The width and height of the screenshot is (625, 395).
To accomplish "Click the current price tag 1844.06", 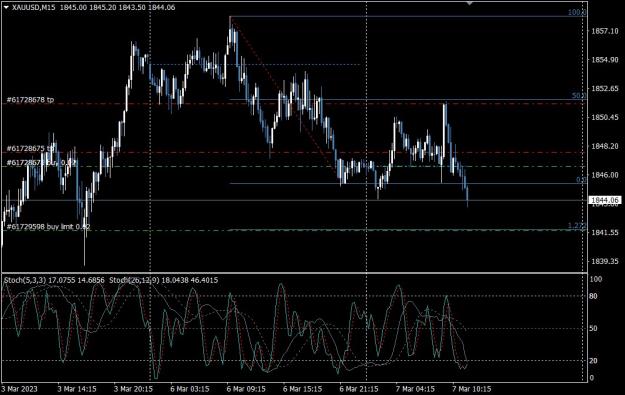I will [605, 200].
